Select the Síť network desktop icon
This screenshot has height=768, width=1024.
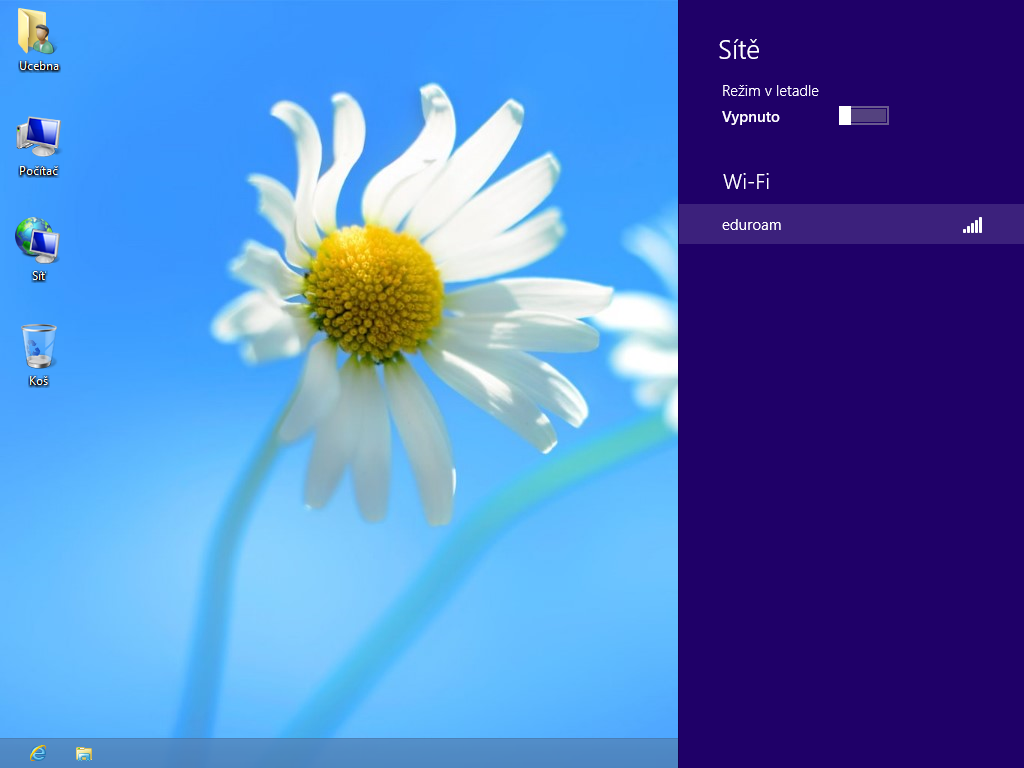(37, 240)
